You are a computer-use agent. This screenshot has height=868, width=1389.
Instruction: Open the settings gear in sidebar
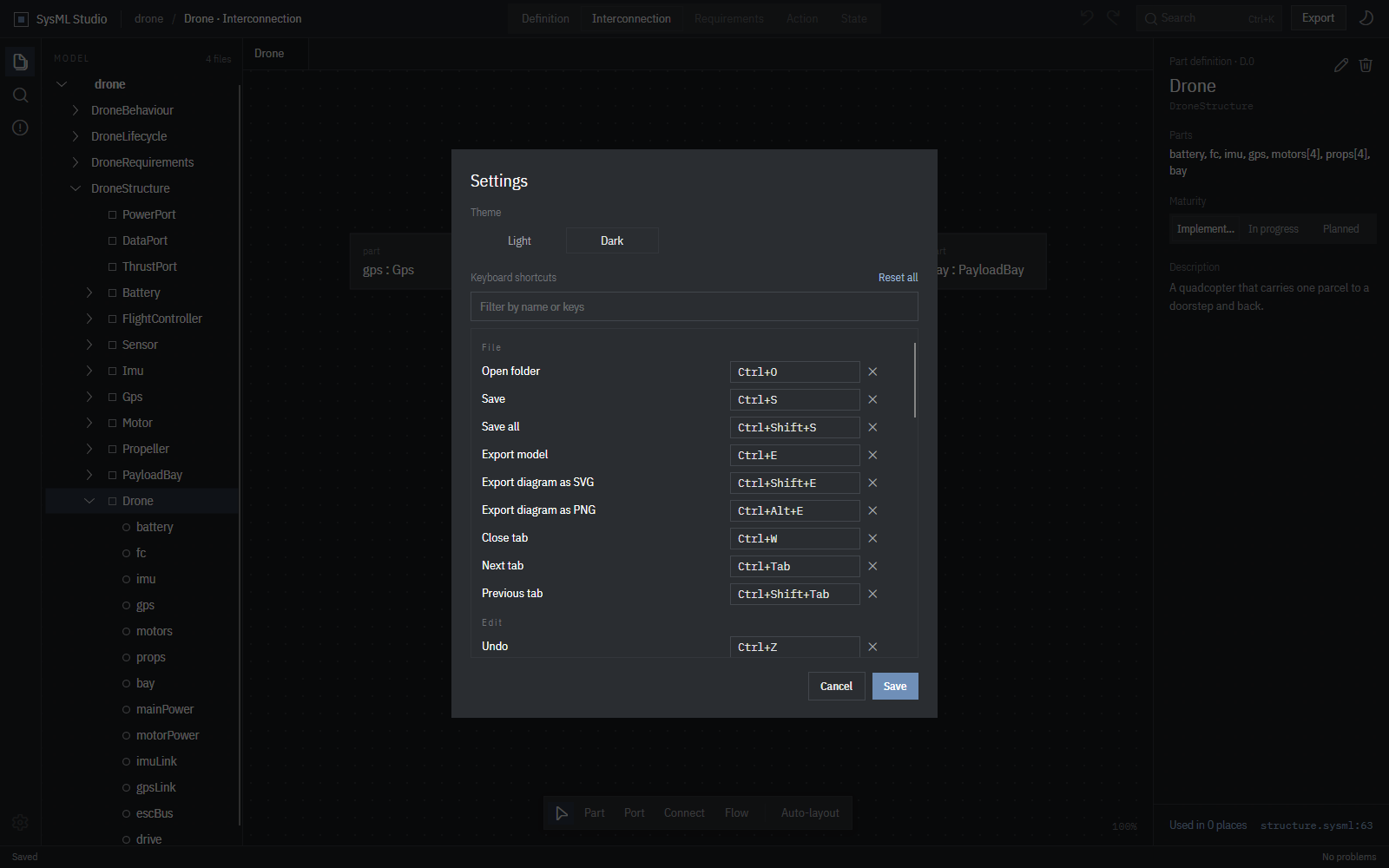click(20, 822)
